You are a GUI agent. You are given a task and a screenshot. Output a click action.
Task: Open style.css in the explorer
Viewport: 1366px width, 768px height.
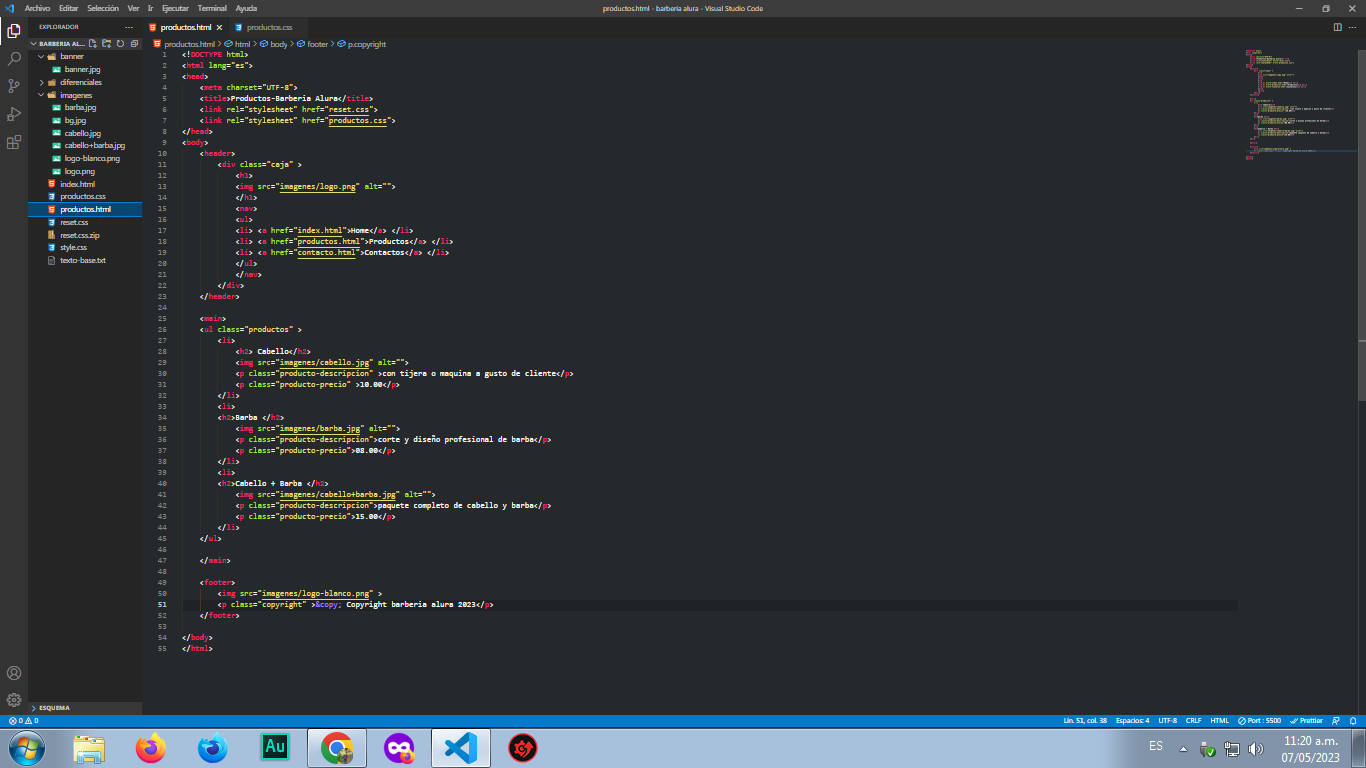pos(73,247)
